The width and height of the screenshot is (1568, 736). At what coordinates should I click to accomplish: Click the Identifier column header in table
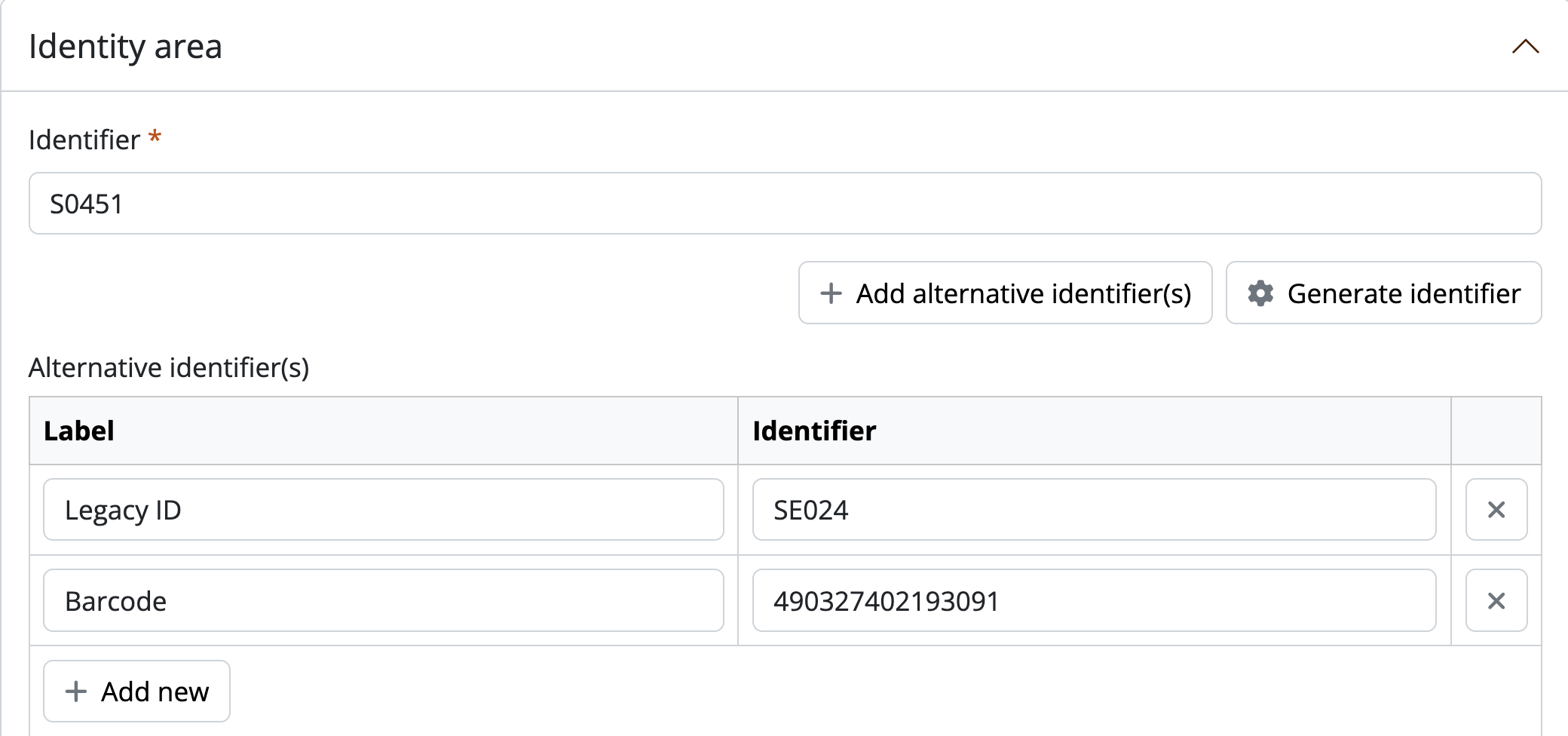click(814, 431)
